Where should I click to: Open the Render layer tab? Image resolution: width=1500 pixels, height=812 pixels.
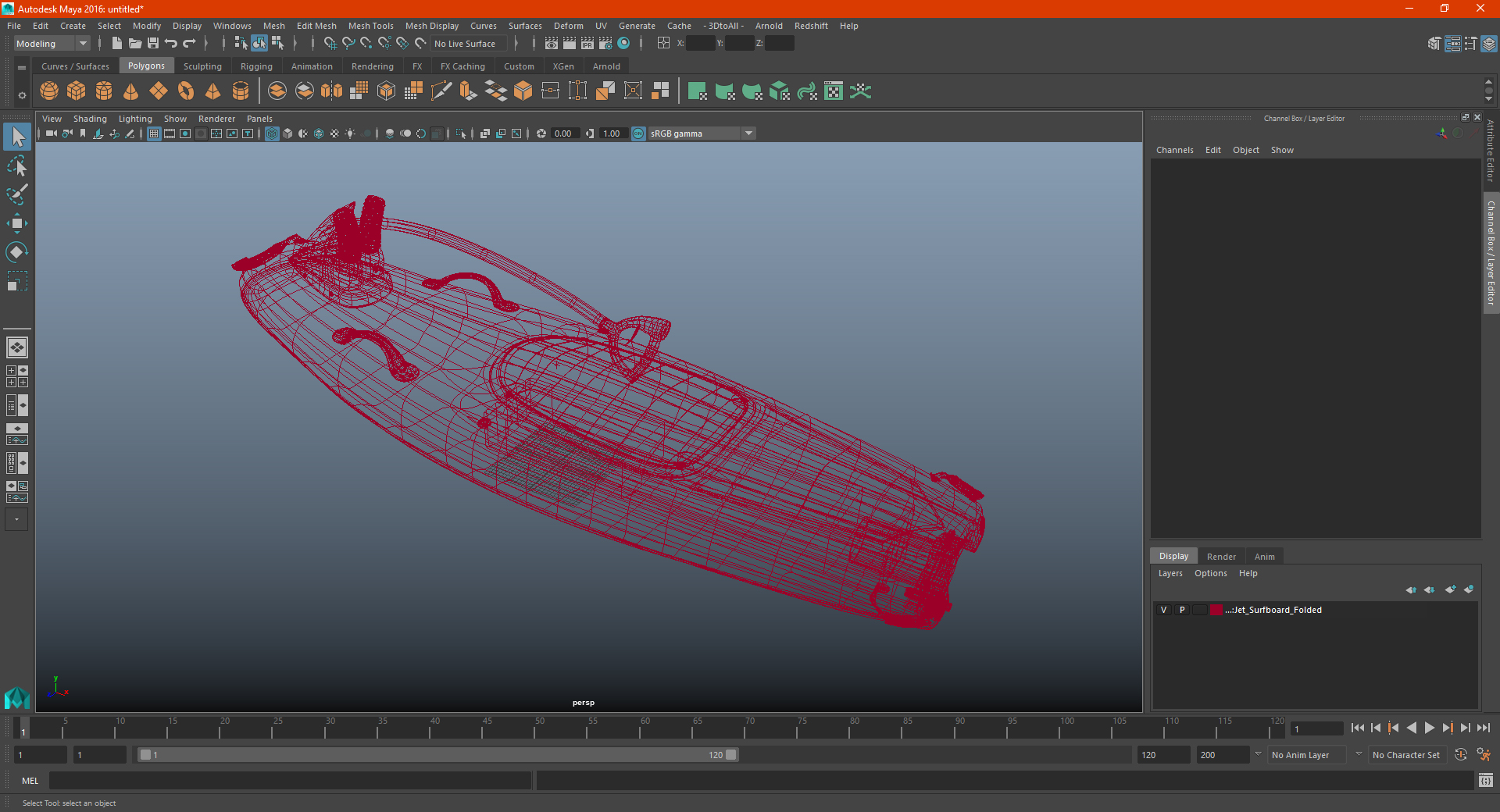(1221, 557)
